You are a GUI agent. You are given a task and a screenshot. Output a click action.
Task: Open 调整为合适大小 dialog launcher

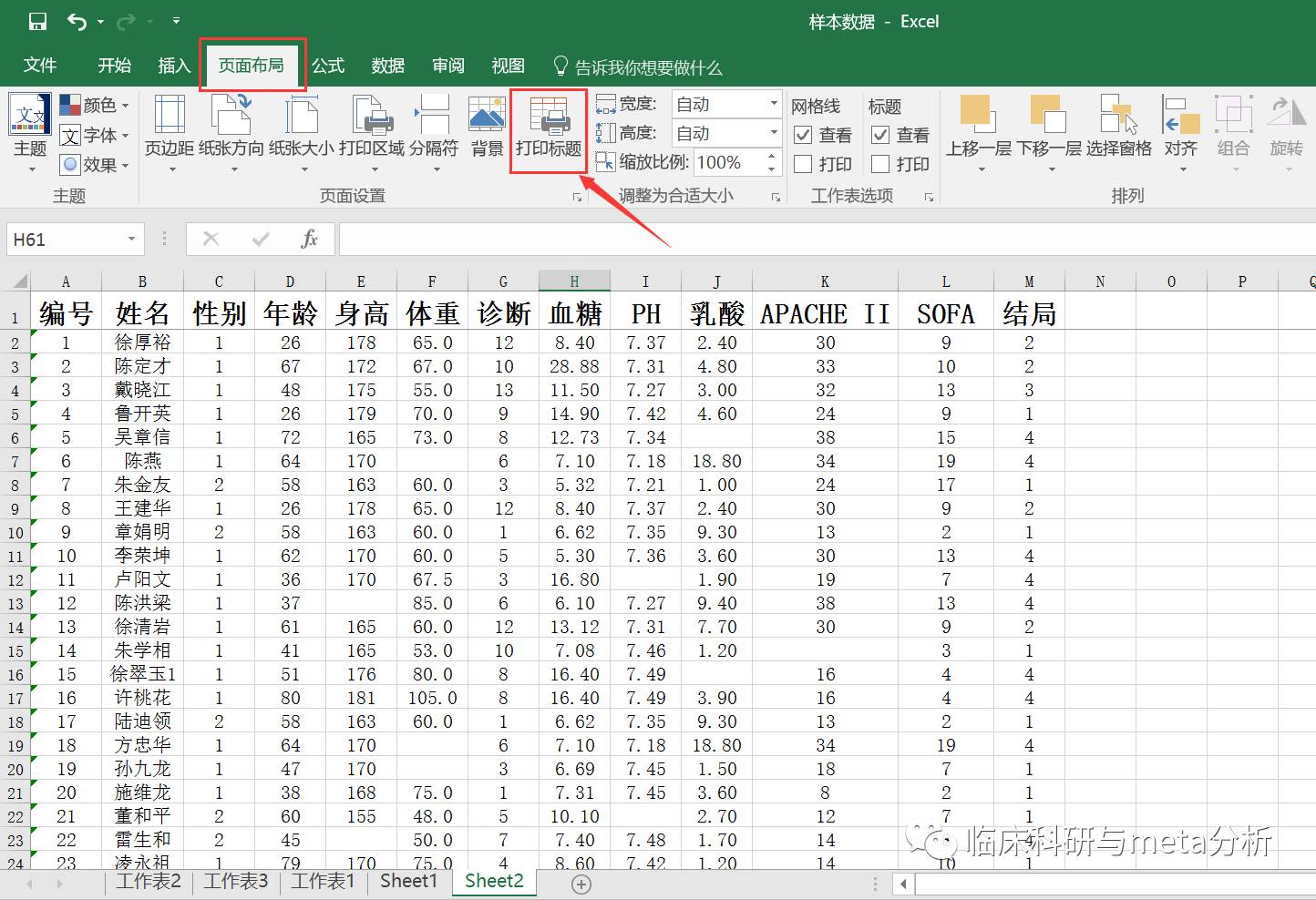click(776, 197)
